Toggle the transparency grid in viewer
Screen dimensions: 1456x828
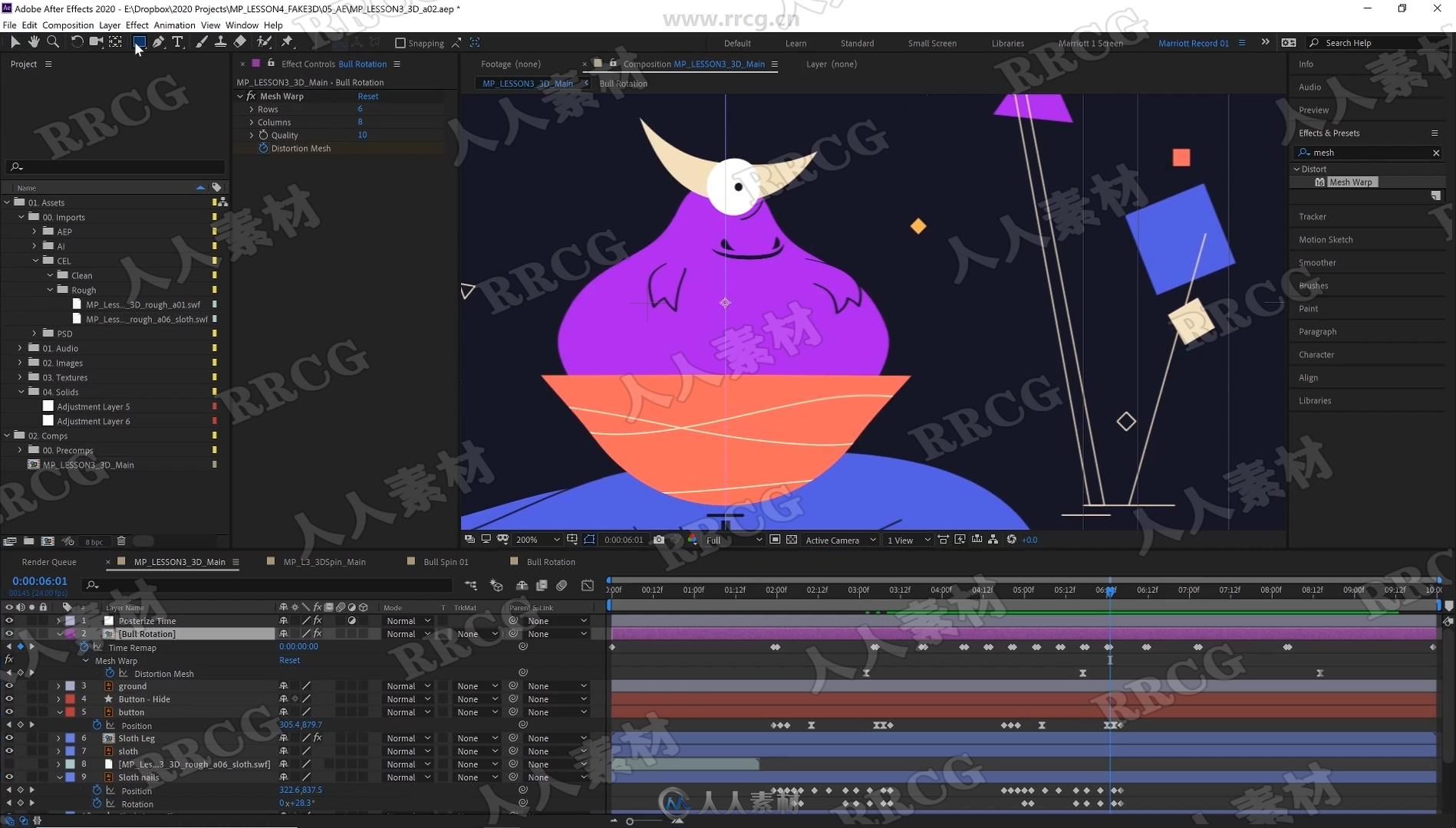coord(792,540)
